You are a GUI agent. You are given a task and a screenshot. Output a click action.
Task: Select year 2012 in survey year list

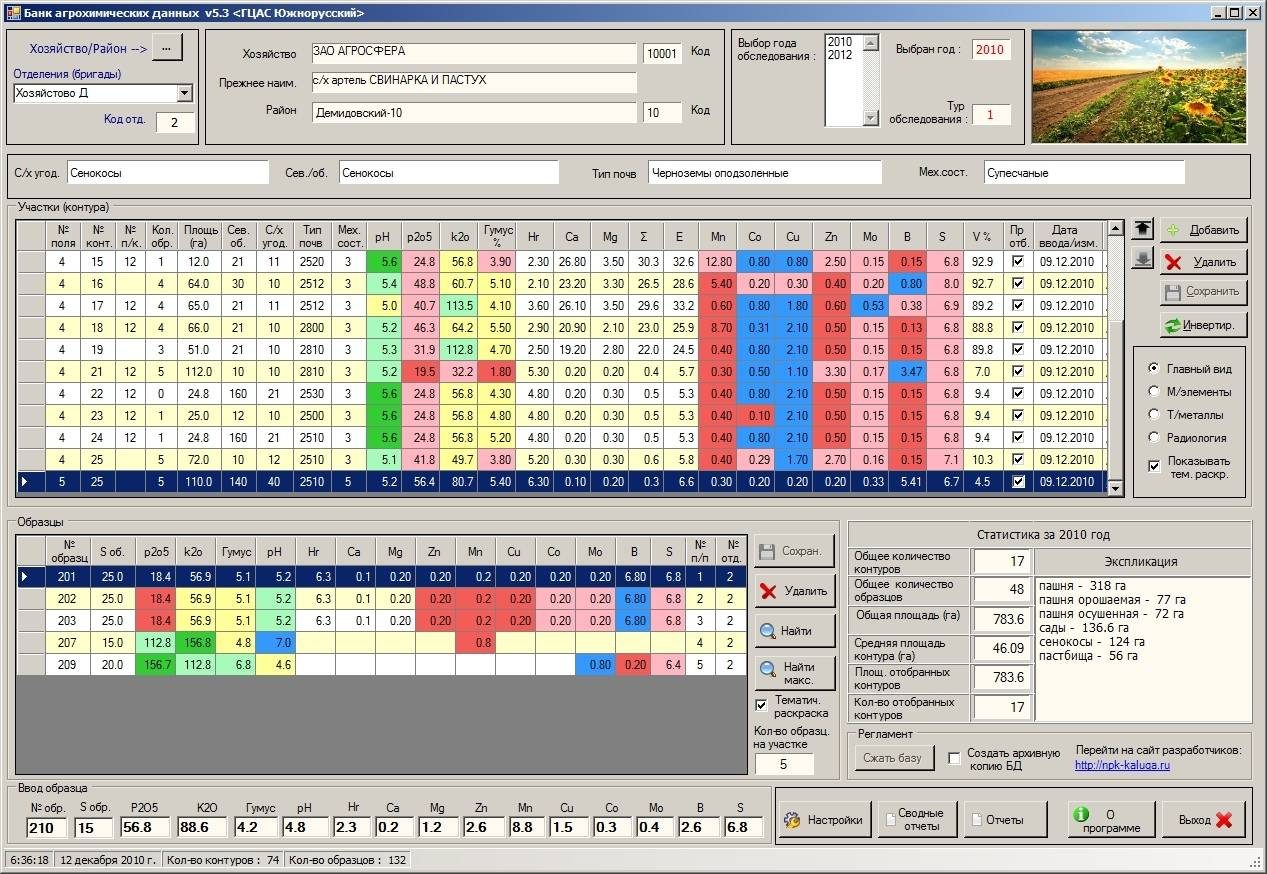[x=840, y=55]
